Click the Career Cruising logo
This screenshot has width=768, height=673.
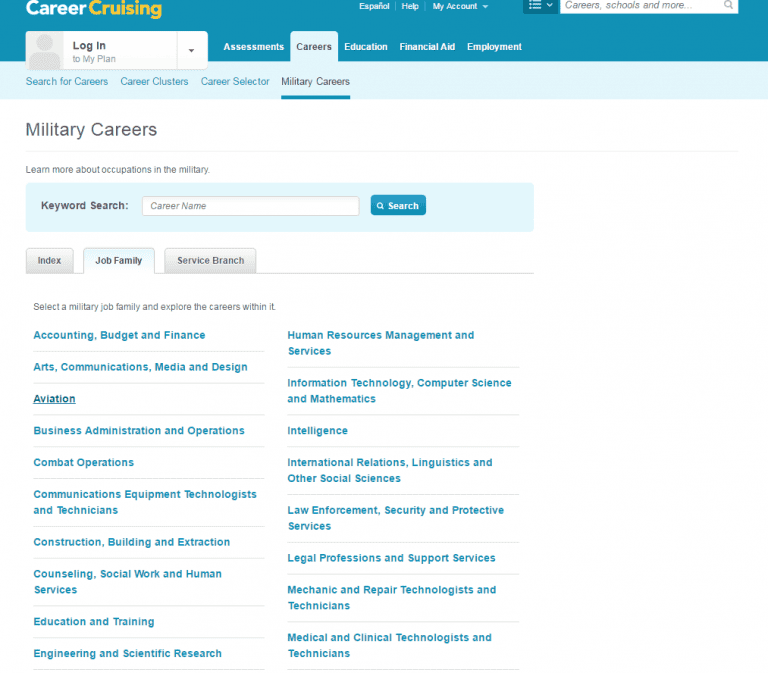coord(94,8)
